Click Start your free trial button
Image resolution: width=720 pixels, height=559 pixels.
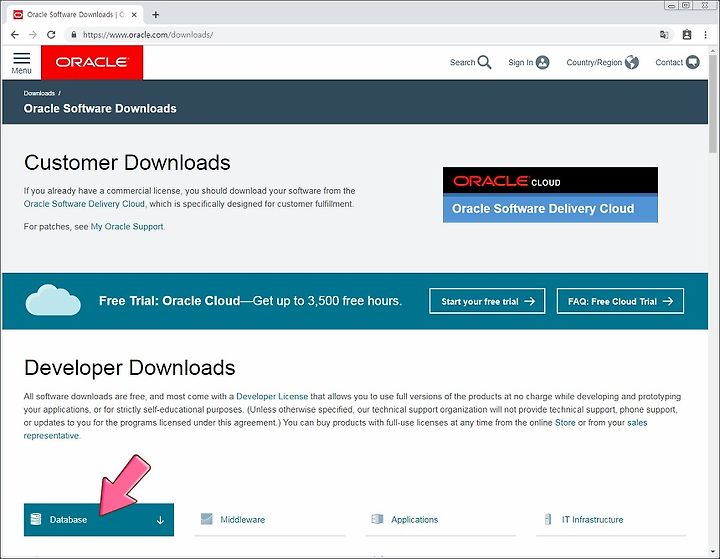[x=487, y=301]
